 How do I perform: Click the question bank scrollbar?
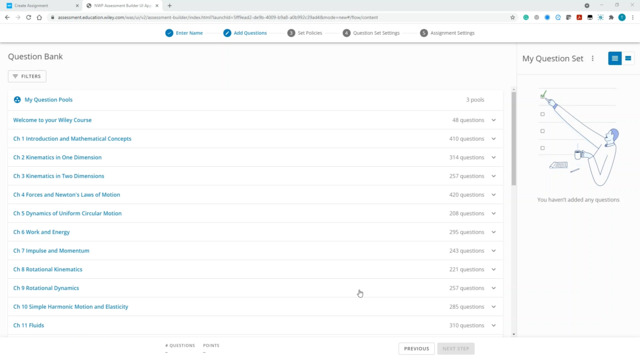(513, 139)
